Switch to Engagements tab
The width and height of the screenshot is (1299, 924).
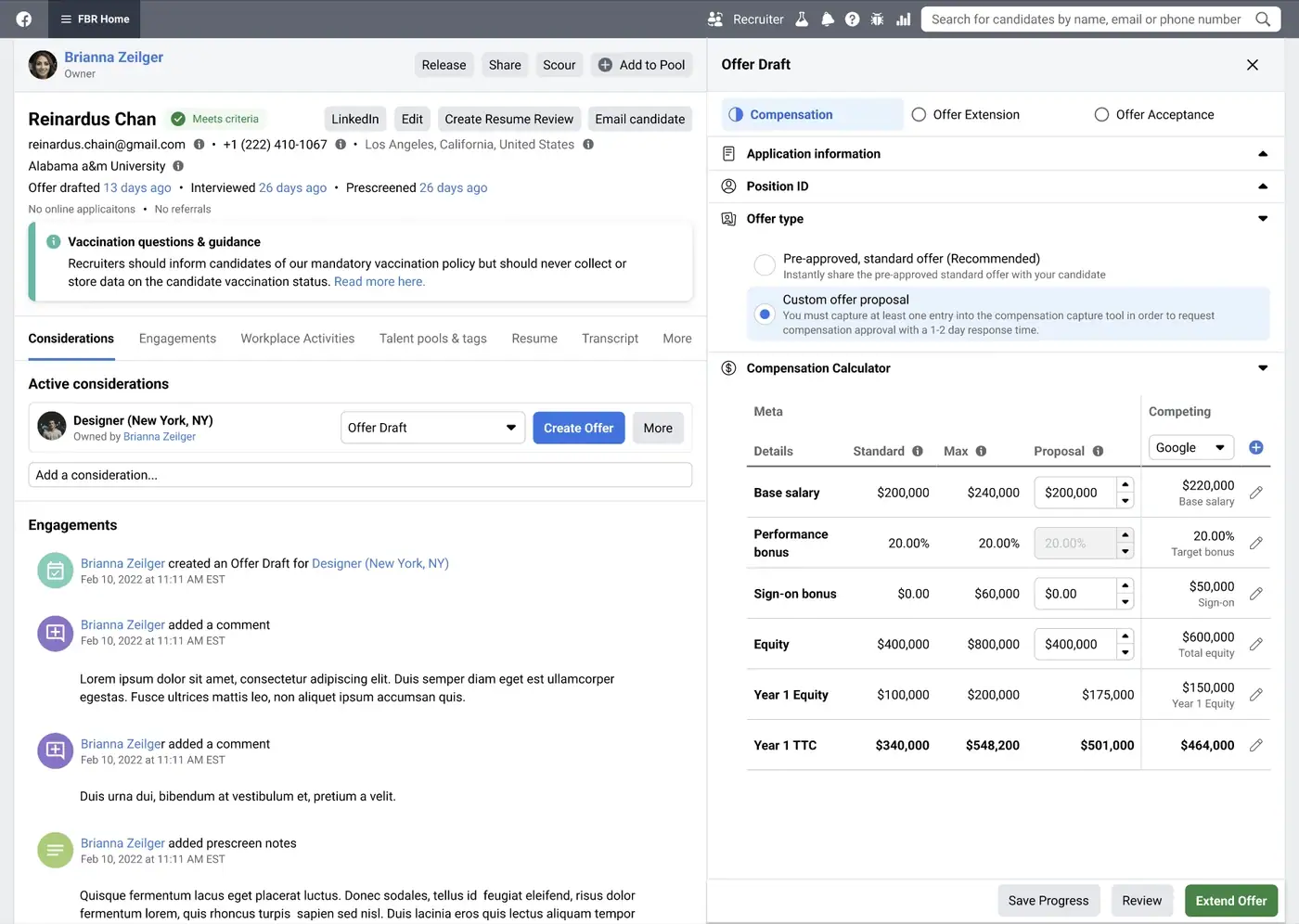point(177,339)
